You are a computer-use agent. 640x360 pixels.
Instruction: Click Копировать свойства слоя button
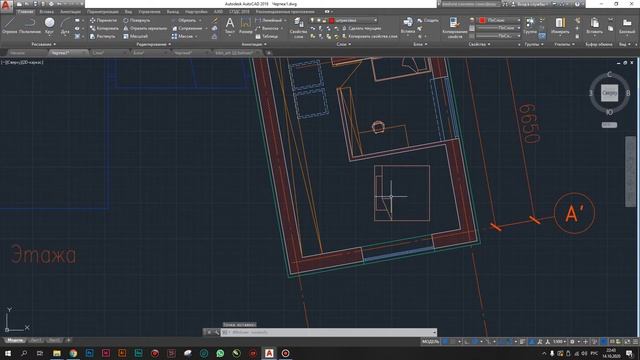click(x=369, y=36)
